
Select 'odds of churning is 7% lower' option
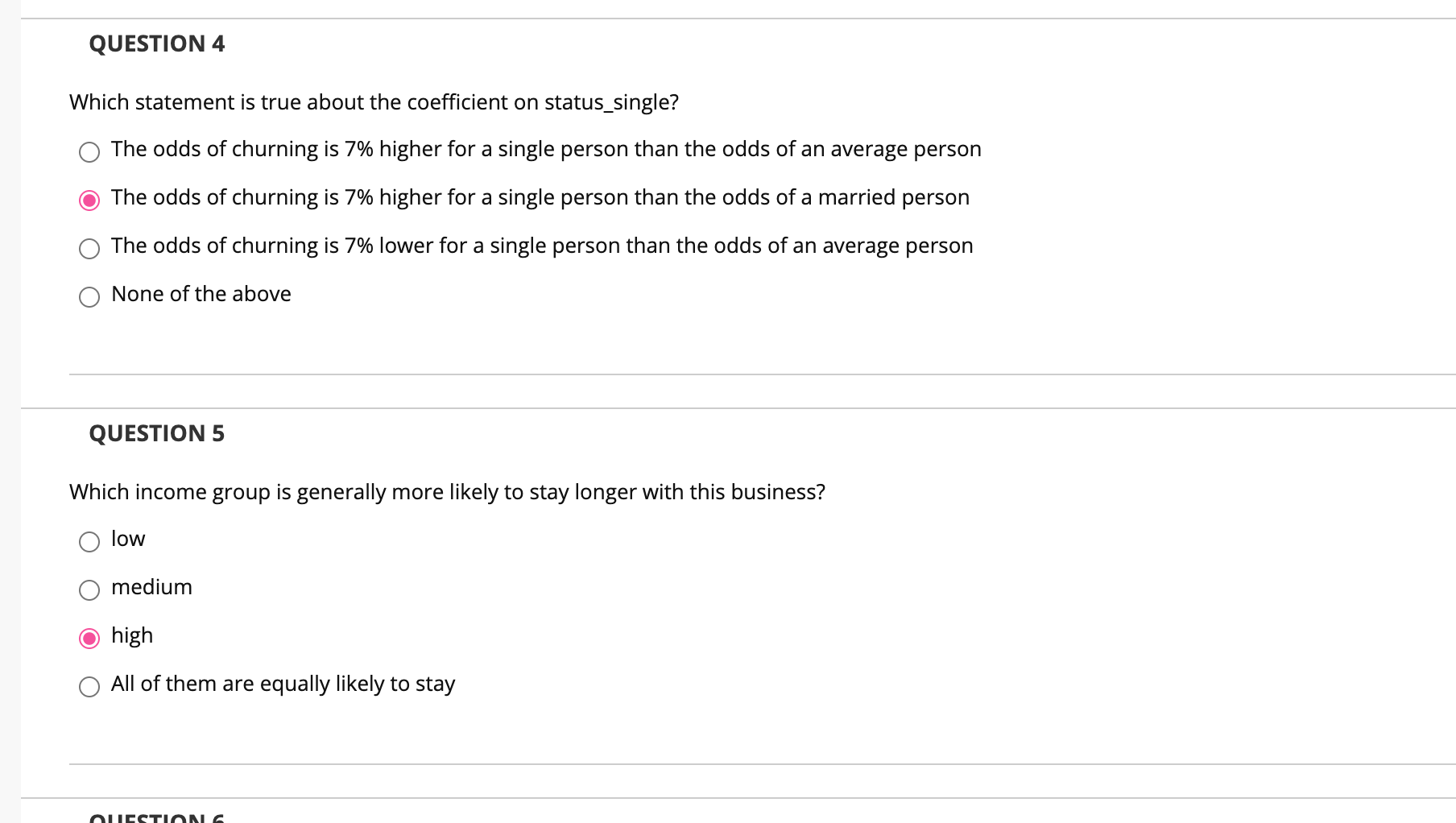[x=89, y=249]
